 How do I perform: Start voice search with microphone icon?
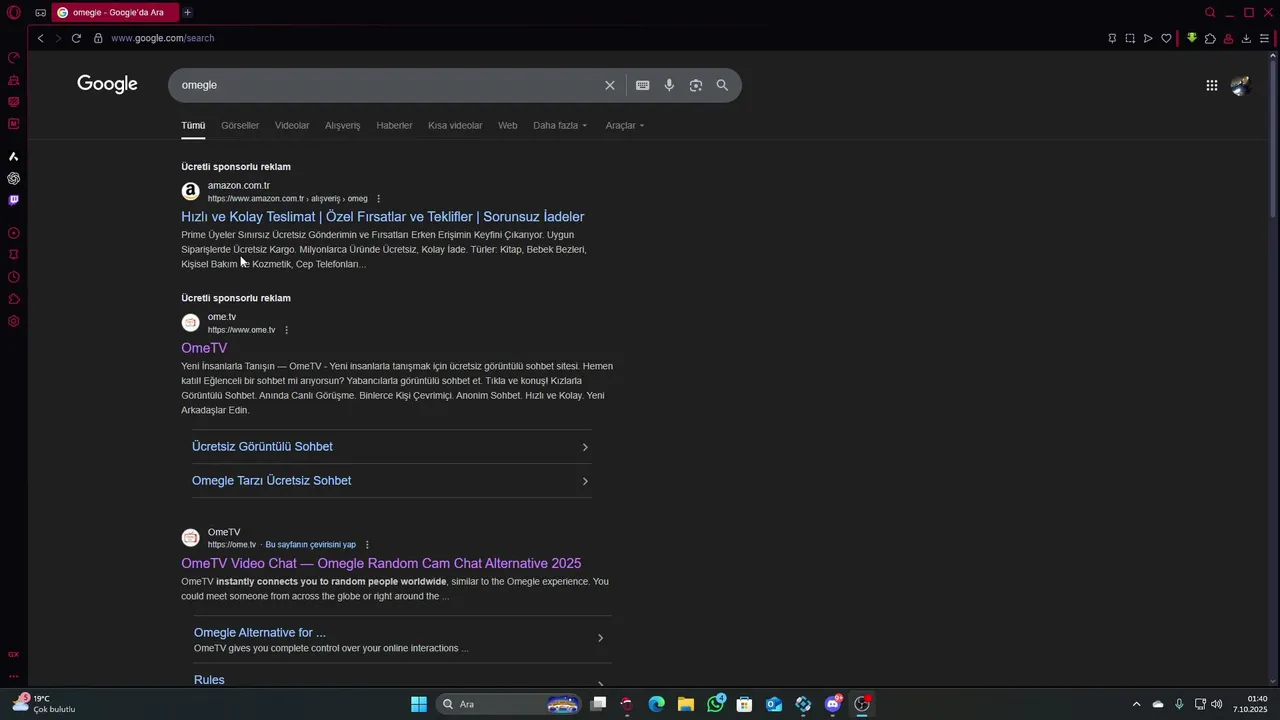pos(669,85)
